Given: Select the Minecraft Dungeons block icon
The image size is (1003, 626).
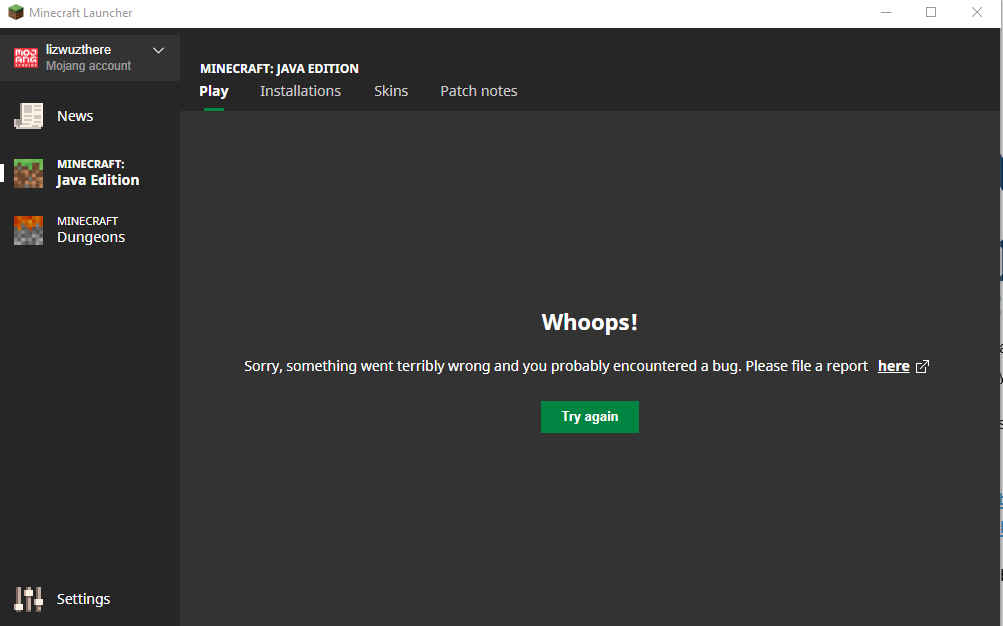Looking at the screenshot, I should tap(29, 230).
